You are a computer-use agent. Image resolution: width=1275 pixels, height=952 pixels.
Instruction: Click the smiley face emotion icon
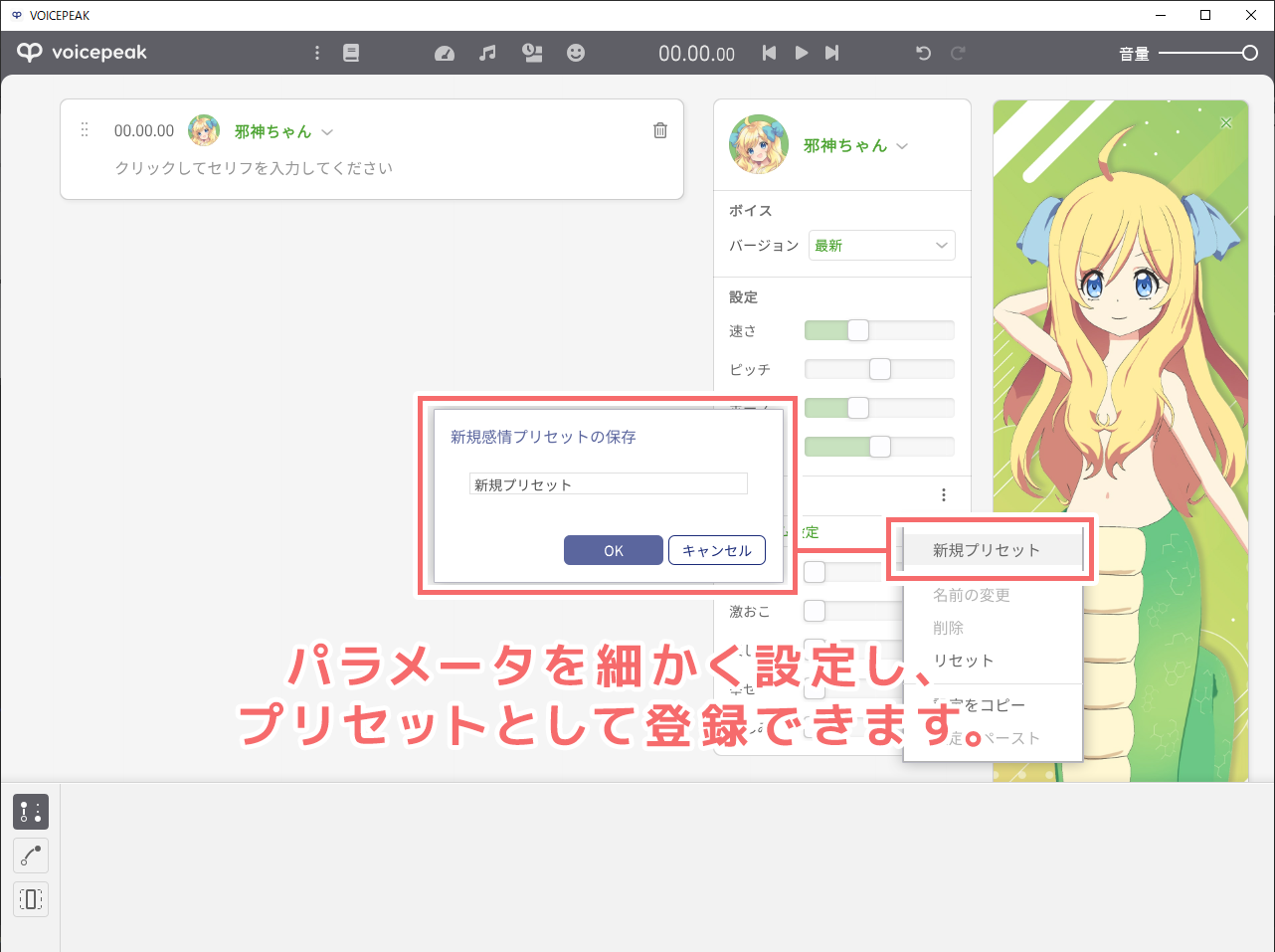click(576, 53)
